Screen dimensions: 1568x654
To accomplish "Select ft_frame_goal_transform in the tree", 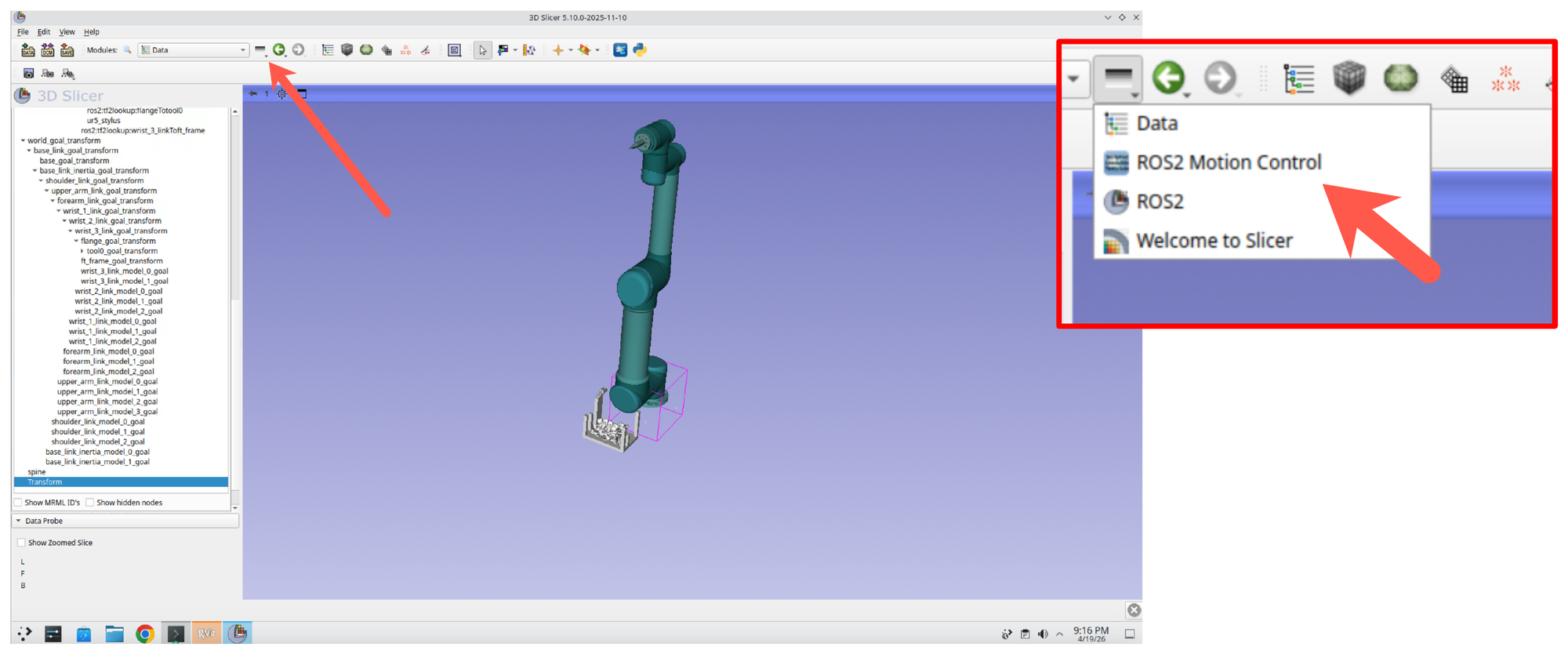I will click(x=122, y=261).
